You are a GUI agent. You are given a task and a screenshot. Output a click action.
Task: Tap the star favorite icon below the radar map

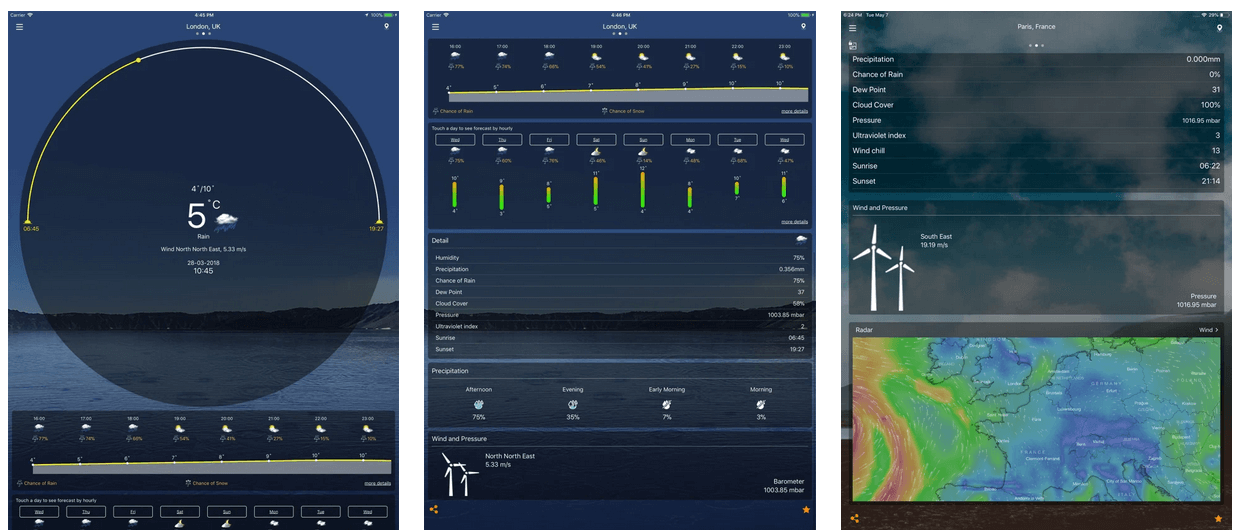click(1218, 519)
